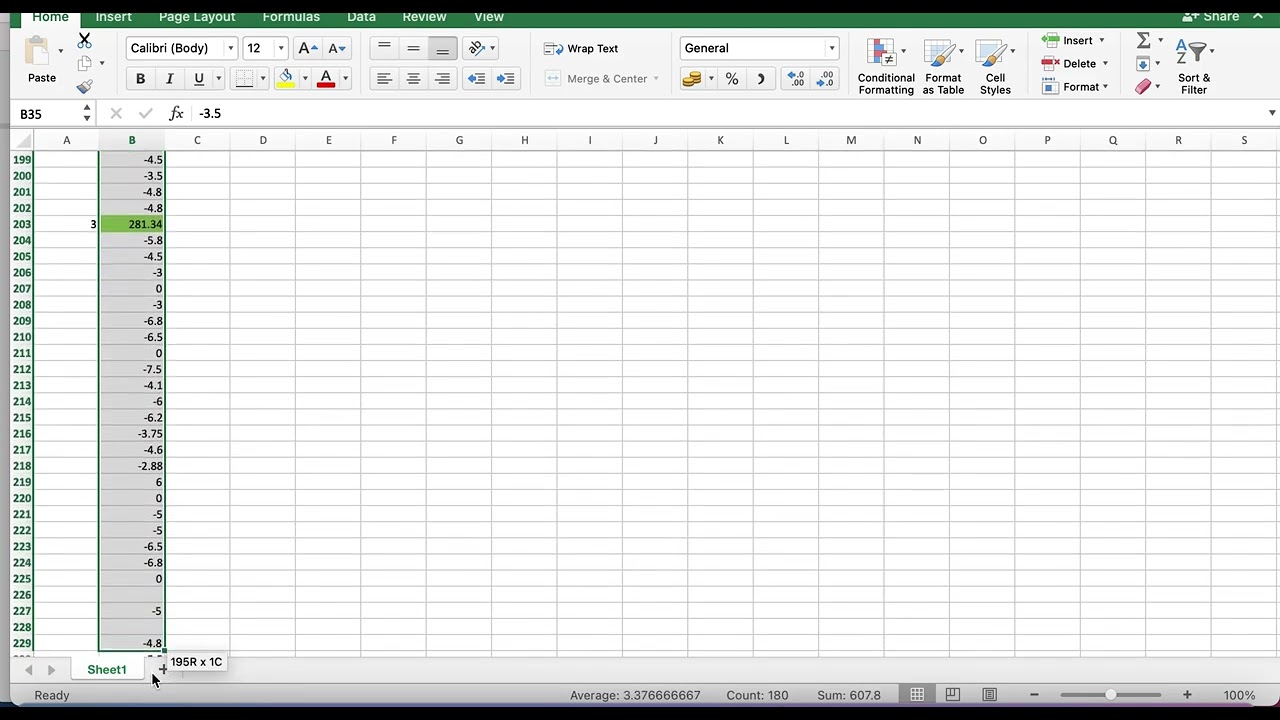
Task: Align text left
Action: 384,79
